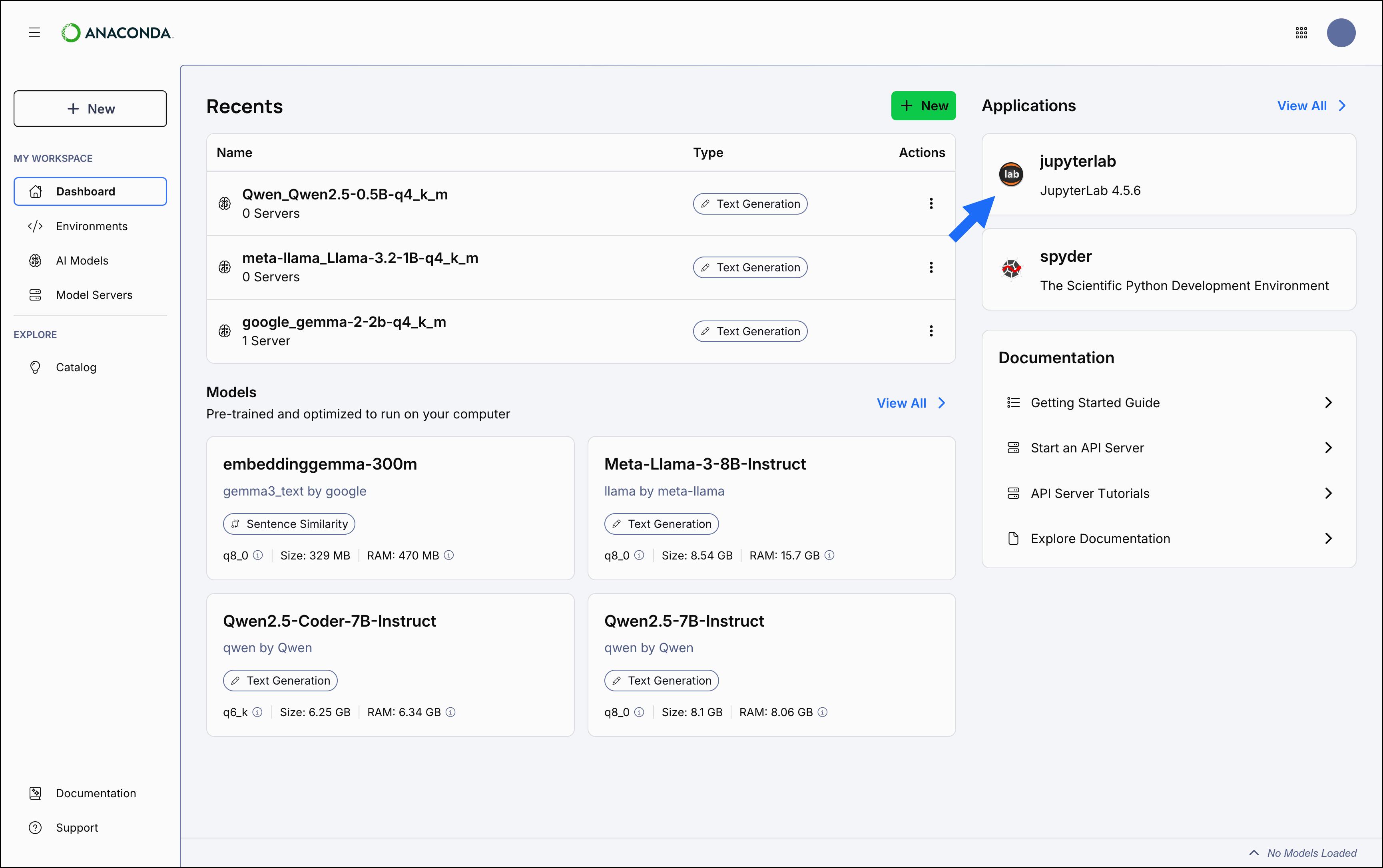This screenshot has width=1383, height=868.
Task: Click Text Generation tag on Qwen2.5-Coder-7B-Instruct card
Action: 280,680
